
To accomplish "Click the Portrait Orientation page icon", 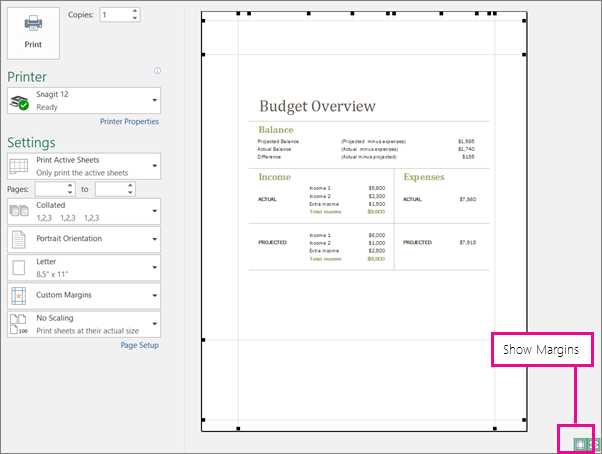I will [x=18, y=239].
